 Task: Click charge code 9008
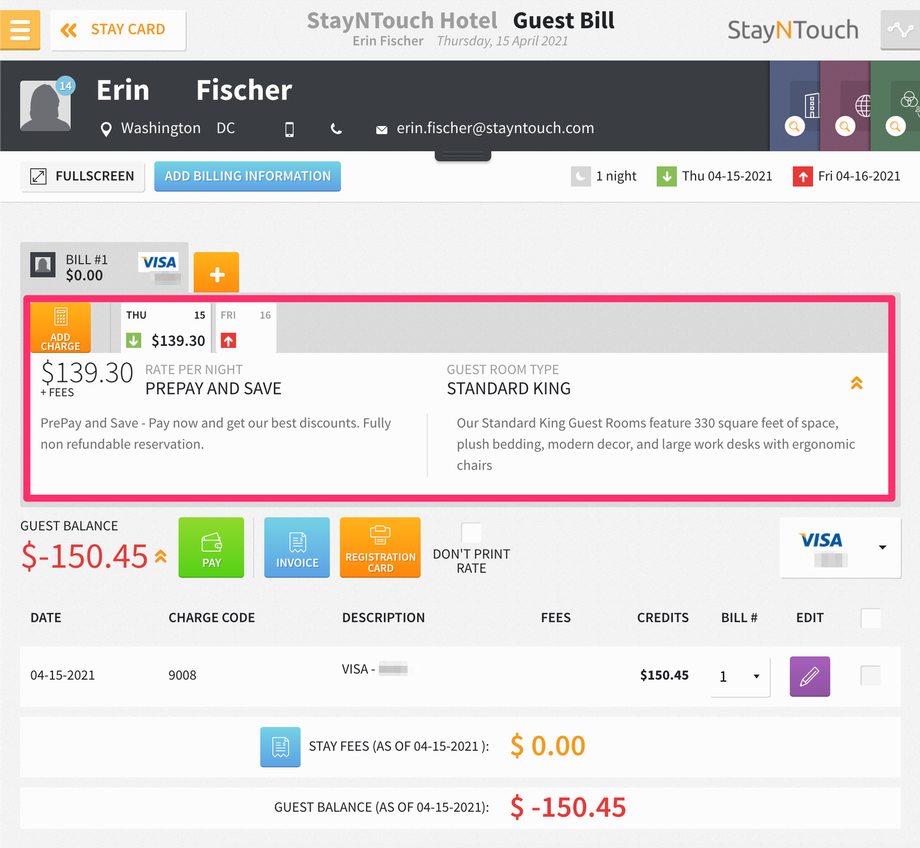pos(182,675)
